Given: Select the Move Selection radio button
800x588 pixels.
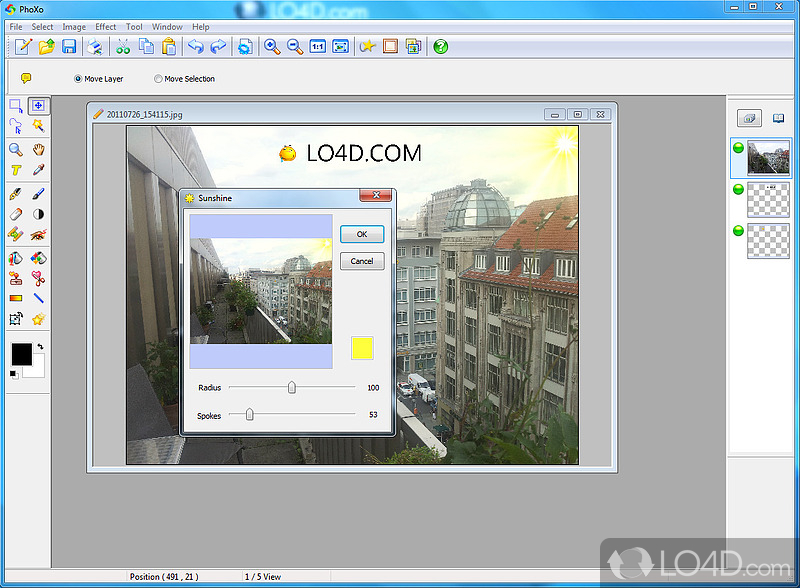Looking at the screenshot, I should [158, 79].
